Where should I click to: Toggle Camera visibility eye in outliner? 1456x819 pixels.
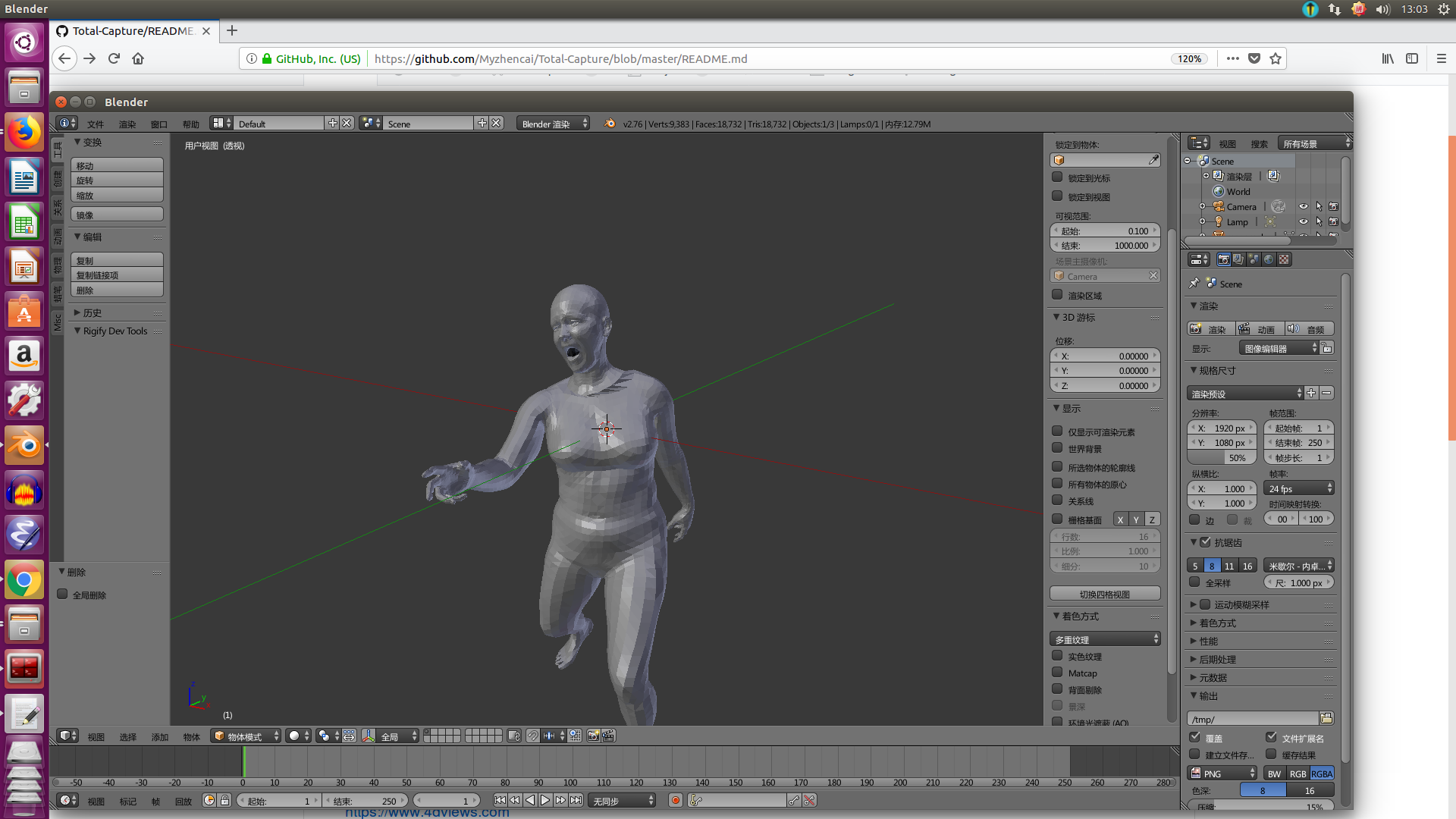1304,206
